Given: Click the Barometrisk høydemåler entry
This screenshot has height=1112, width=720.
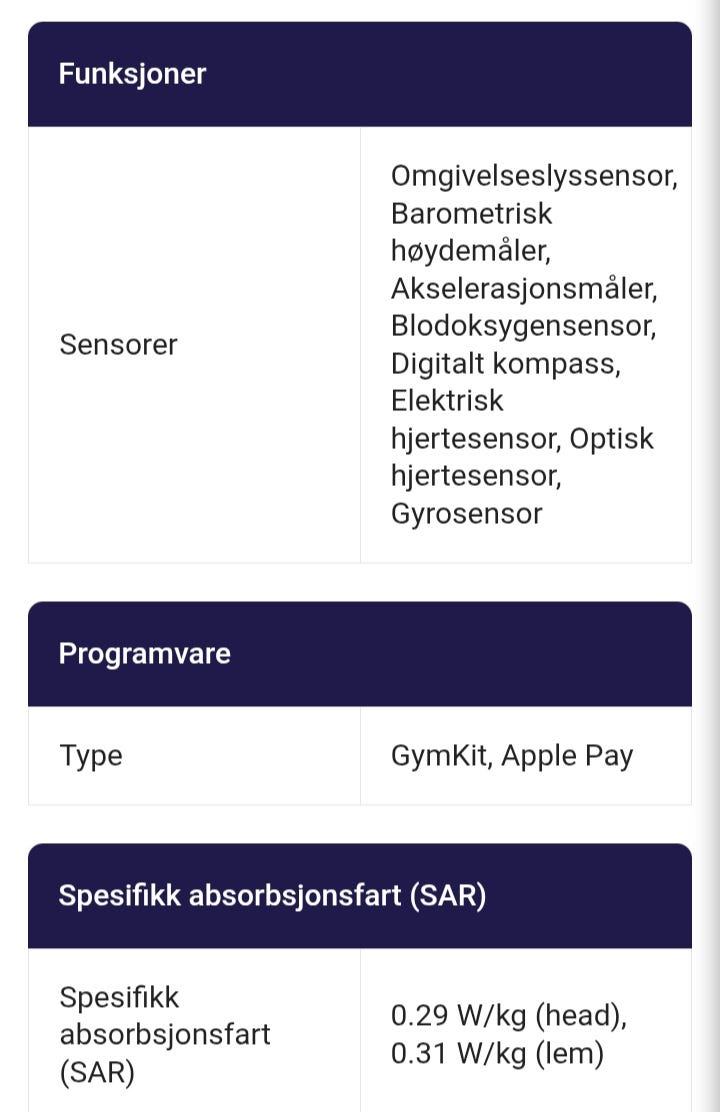Looking at the screenshot, I should coord(472,232).
